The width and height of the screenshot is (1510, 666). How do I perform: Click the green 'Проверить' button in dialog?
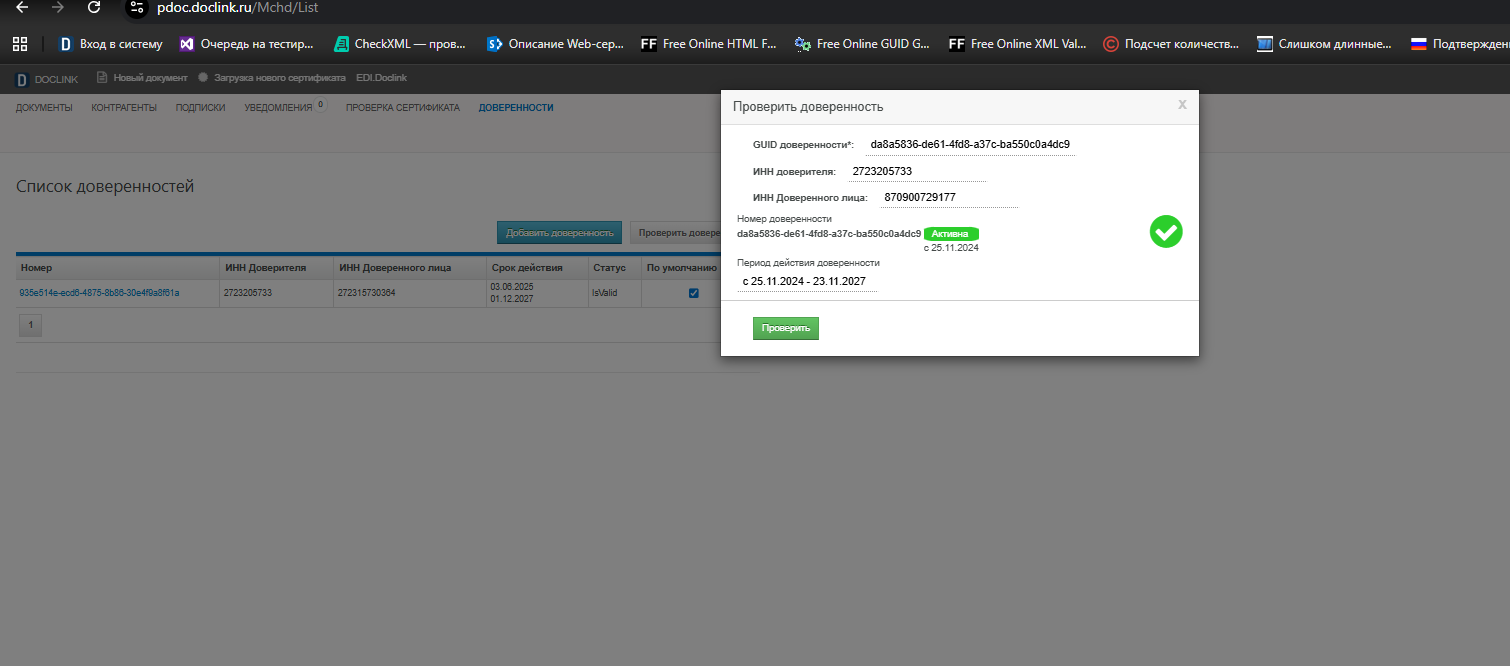coord(786,328)
